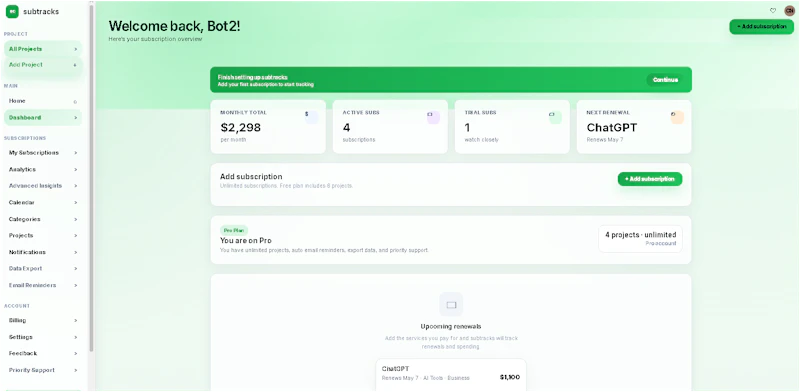Open Feedback in the sidebar
The width and height of the screenshot is (800, 392).
coord(43,353)
